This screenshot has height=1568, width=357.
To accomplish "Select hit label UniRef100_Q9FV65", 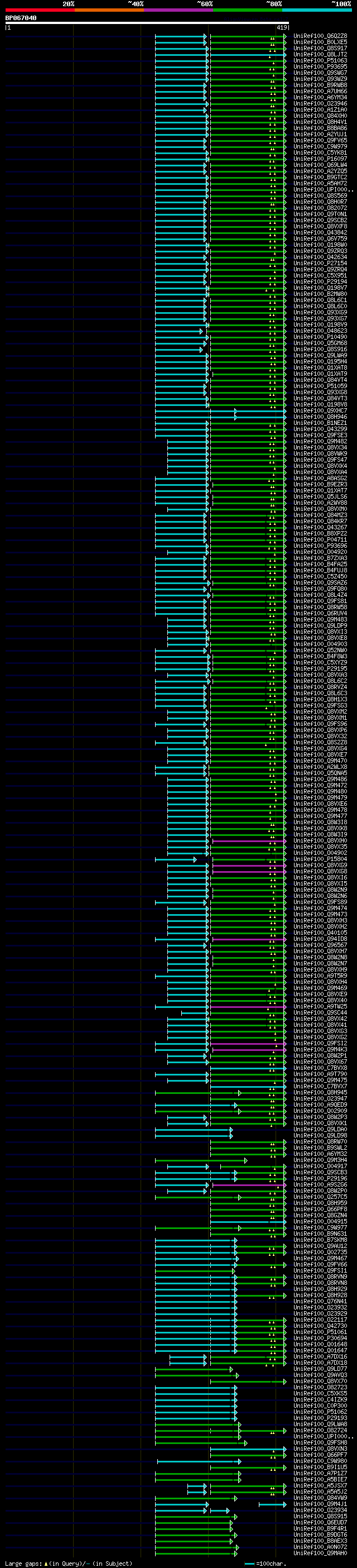I will (x=321, y=140).
